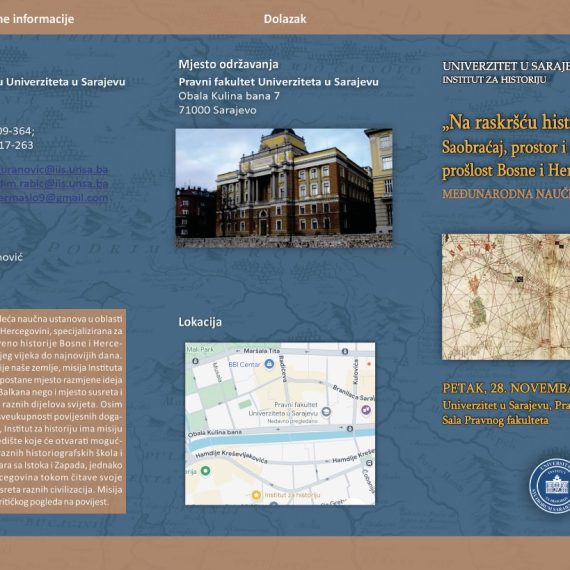Click the 'u Univerziteta u Sarajevu' left panel heading
The width and height of the screenshot is (570, 570).
tap(63, 82)
